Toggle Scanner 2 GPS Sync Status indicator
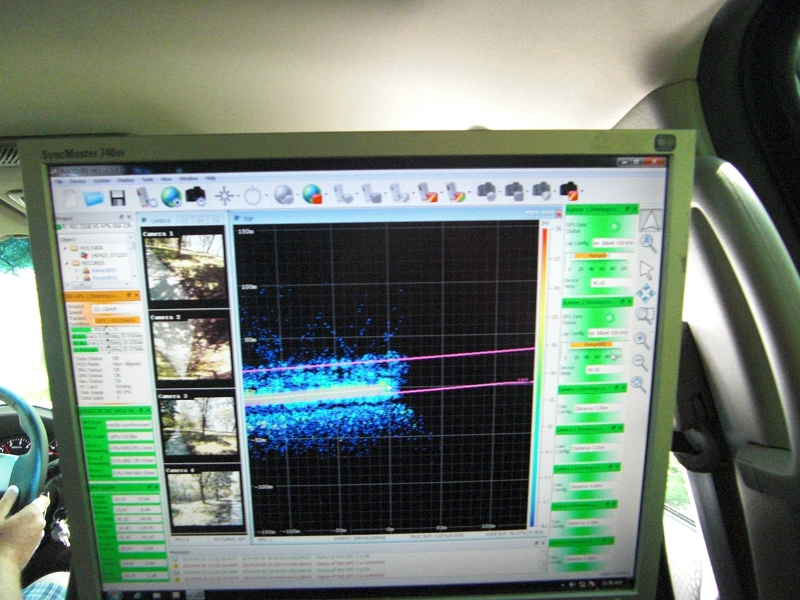800x600 pixels. pyautogui.click(x=609, y=317)
